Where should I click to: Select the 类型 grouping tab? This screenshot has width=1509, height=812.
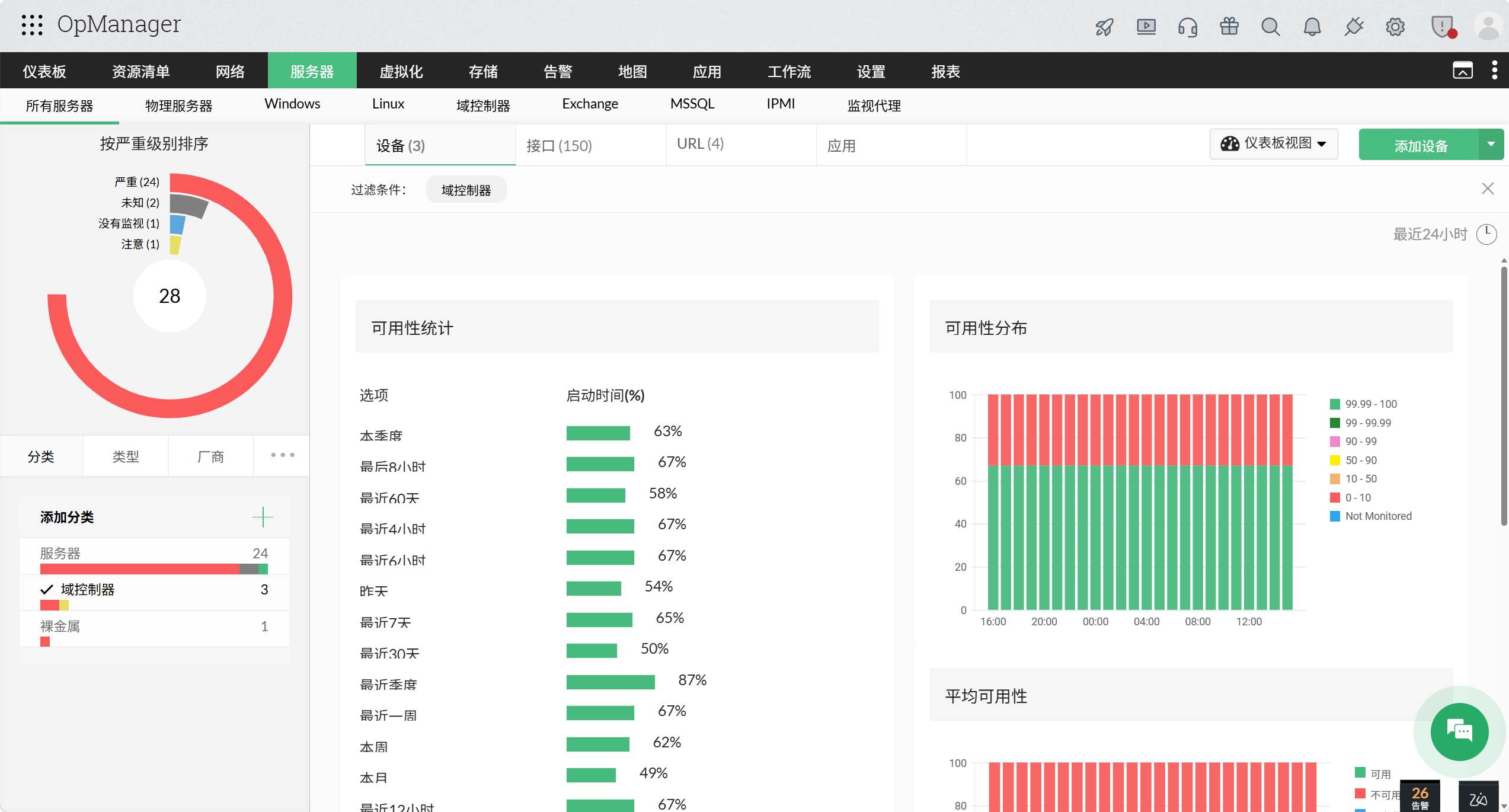pyautogui.click(x=126, y=456)
